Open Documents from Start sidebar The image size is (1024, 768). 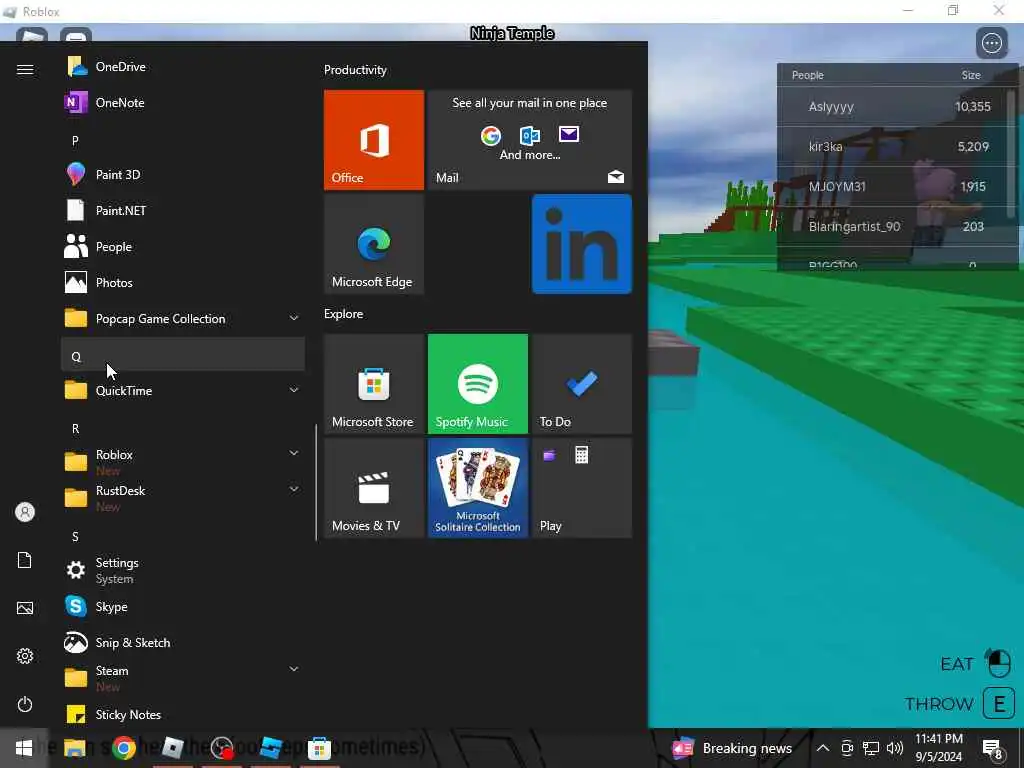click(x=25, y=560)
